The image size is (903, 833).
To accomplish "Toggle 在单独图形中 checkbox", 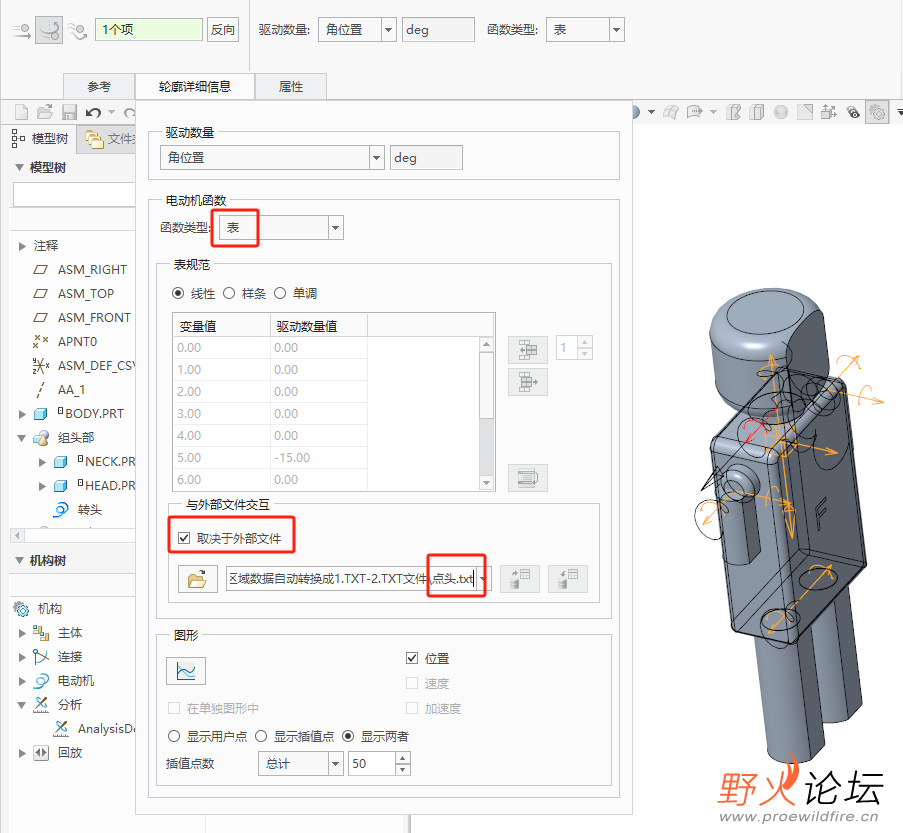I will (x=173, y=707).
